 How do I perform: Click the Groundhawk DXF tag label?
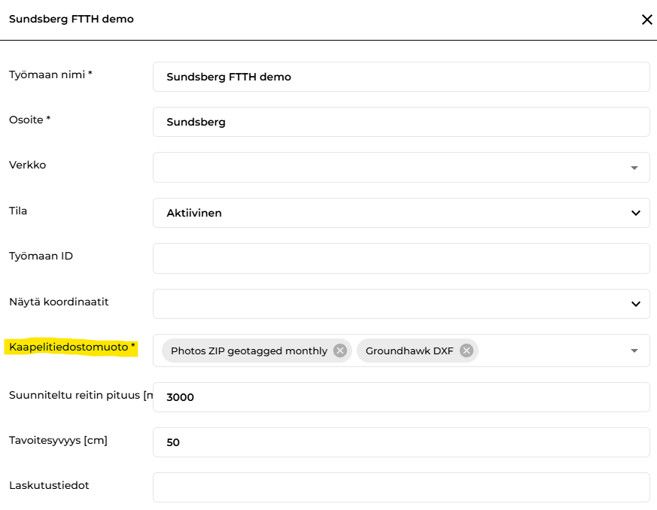point(409,351)
